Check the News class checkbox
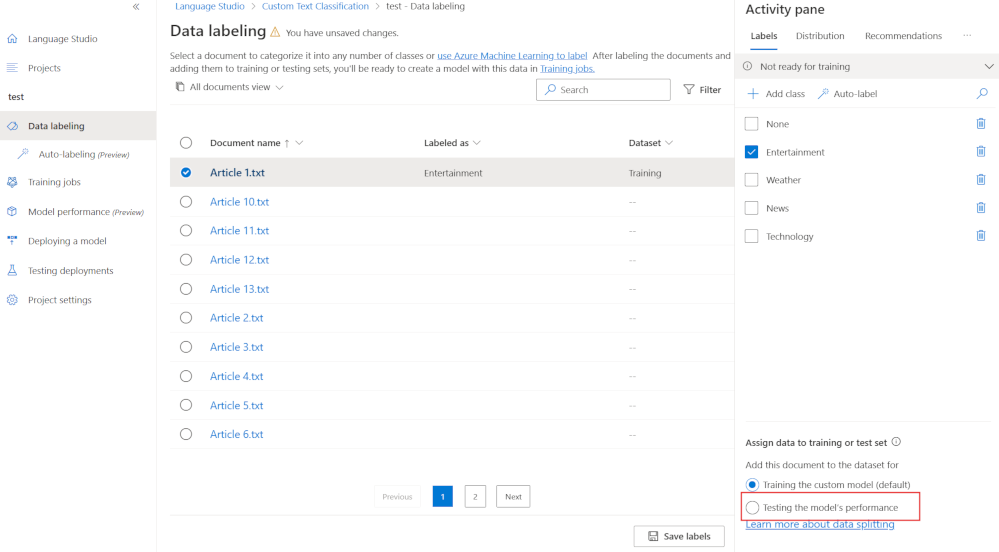Viewport: 999px width, 552px height. pos(752,208)
